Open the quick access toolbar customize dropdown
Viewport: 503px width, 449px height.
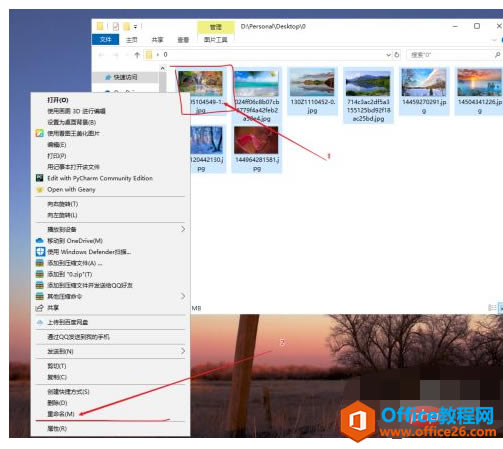[135, 26]
